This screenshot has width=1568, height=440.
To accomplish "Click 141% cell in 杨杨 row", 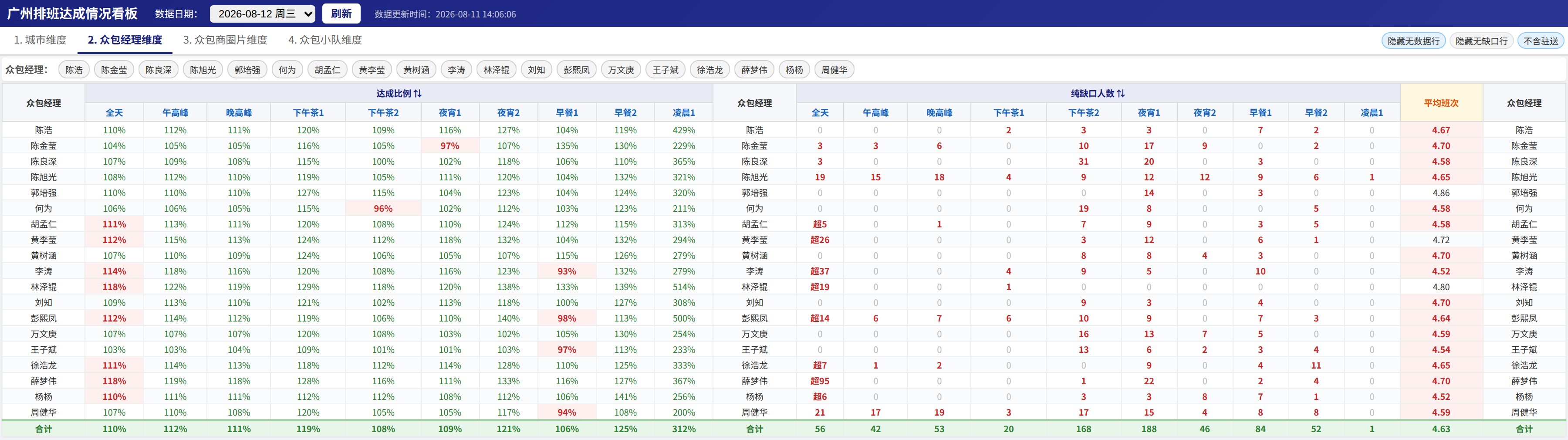I will pyautogui.click(x=625, y=397).
